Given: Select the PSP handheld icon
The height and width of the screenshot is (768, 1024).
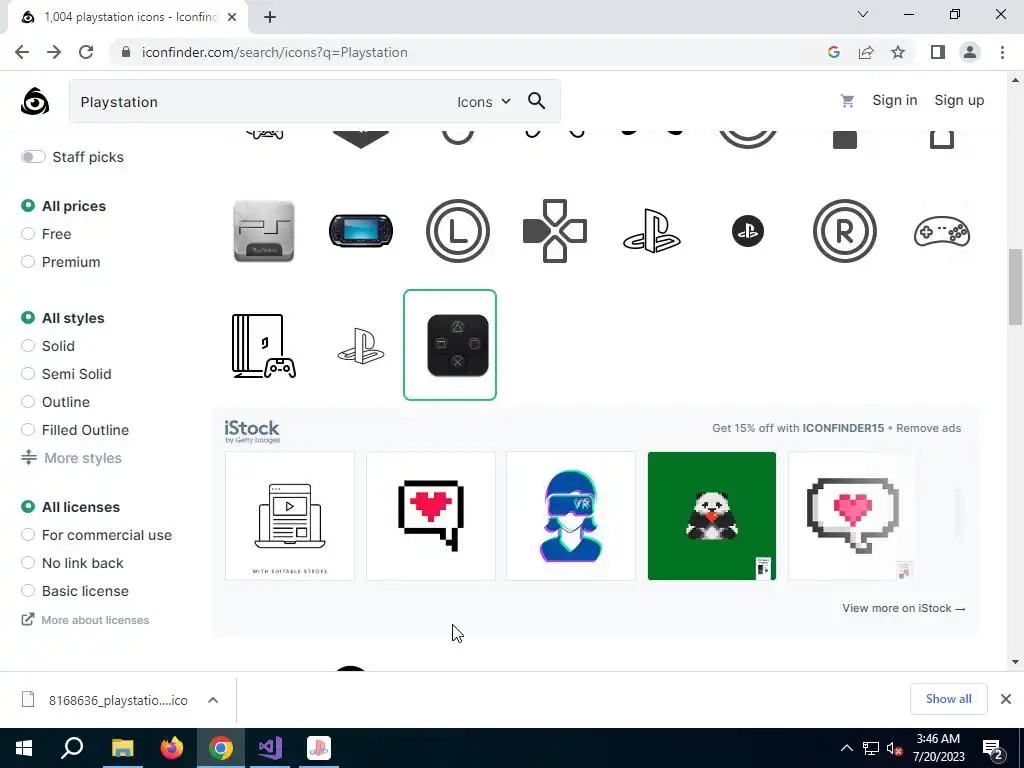Looking at the screenshot, I should (x=361, y=231).
